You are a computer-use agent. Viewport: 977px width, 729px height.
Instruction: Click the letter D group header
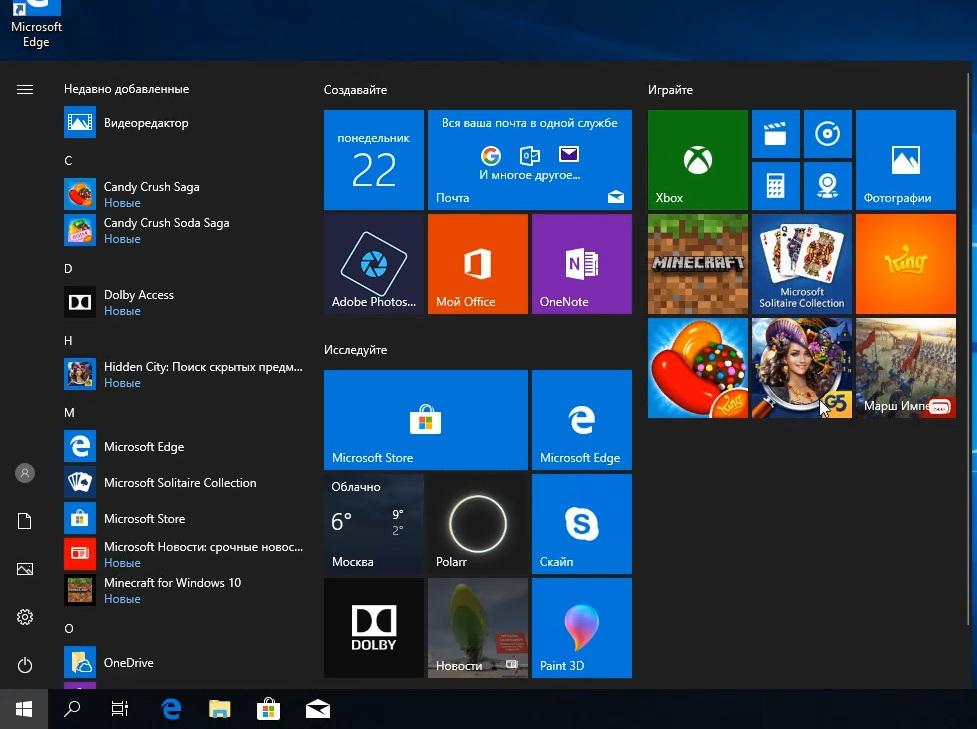point(68,269)
